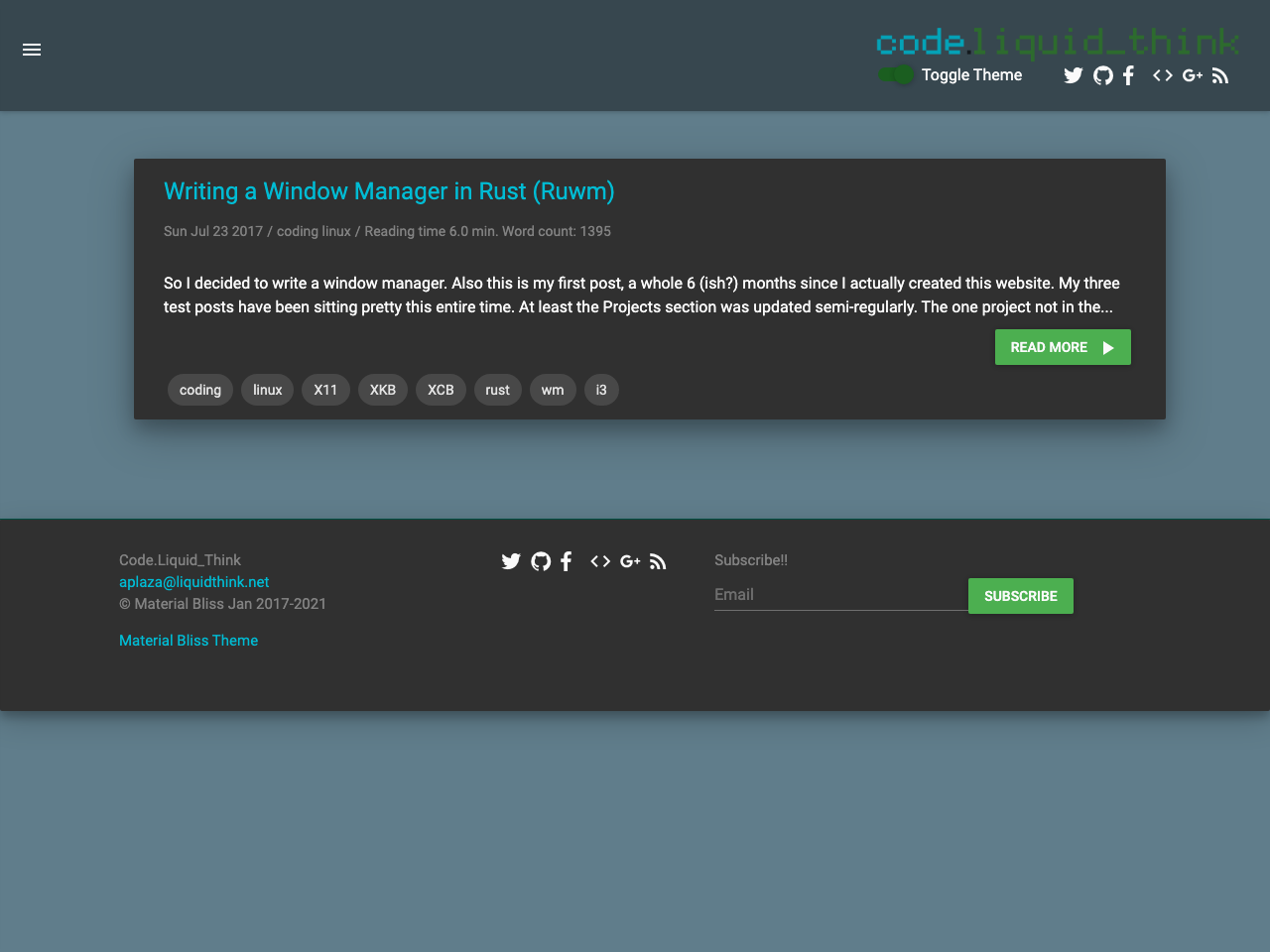Open the RSS feed icon in header
This screenshot has width=1270, height=952.
tap(1220, 75)
